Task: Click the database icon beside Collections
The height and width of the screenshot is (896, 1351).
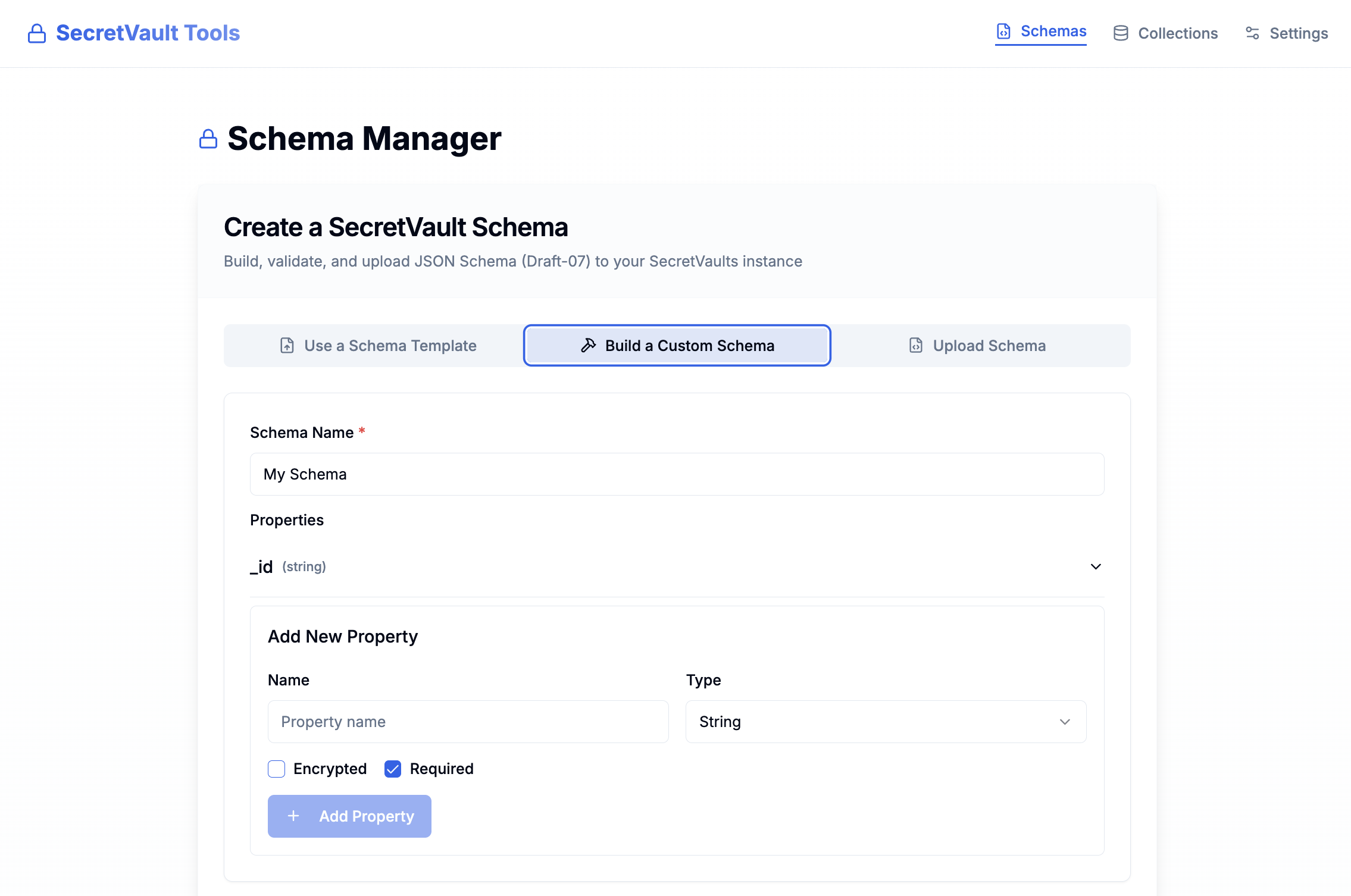Action: point(1121,33)
